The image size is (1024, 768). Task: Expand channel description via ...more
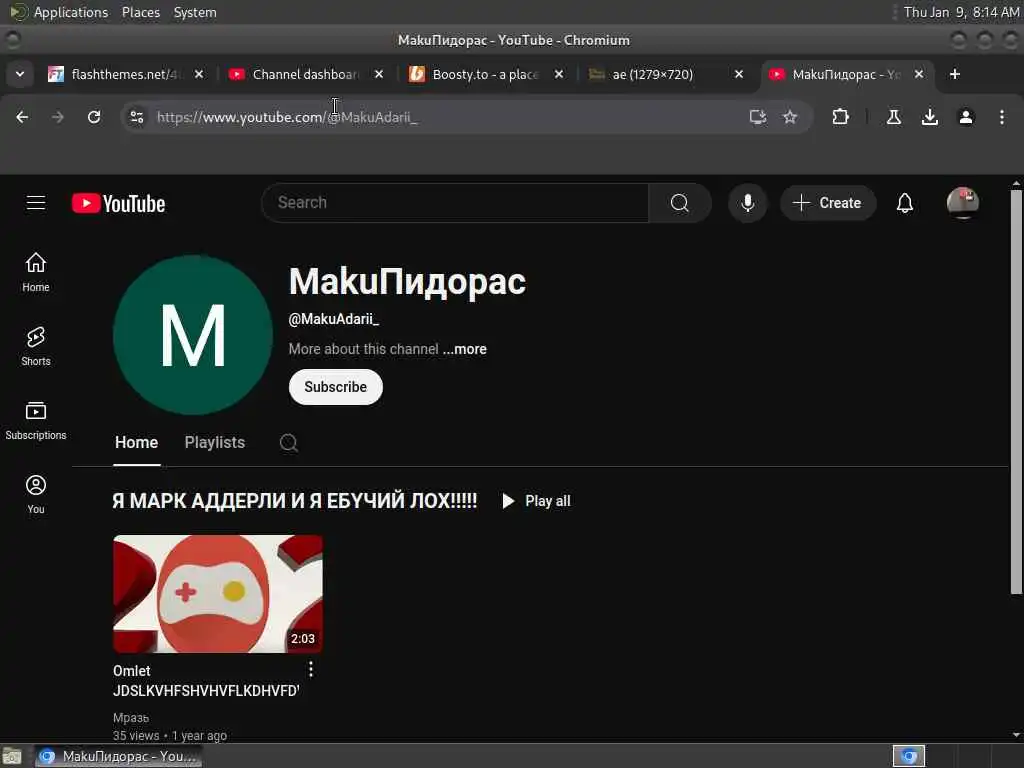(464, 349)
